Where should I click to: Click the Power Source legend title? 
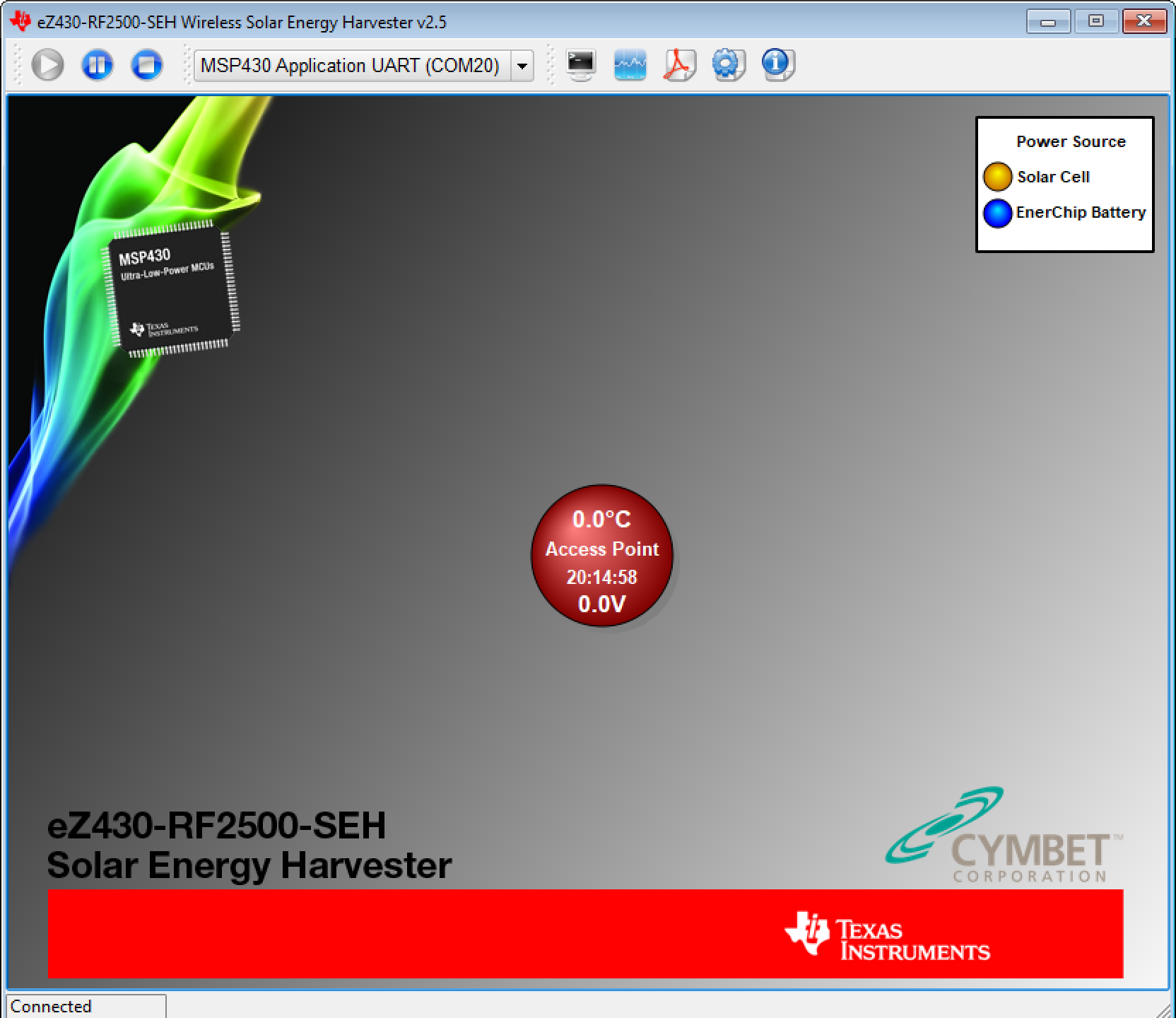point(1071,141)
